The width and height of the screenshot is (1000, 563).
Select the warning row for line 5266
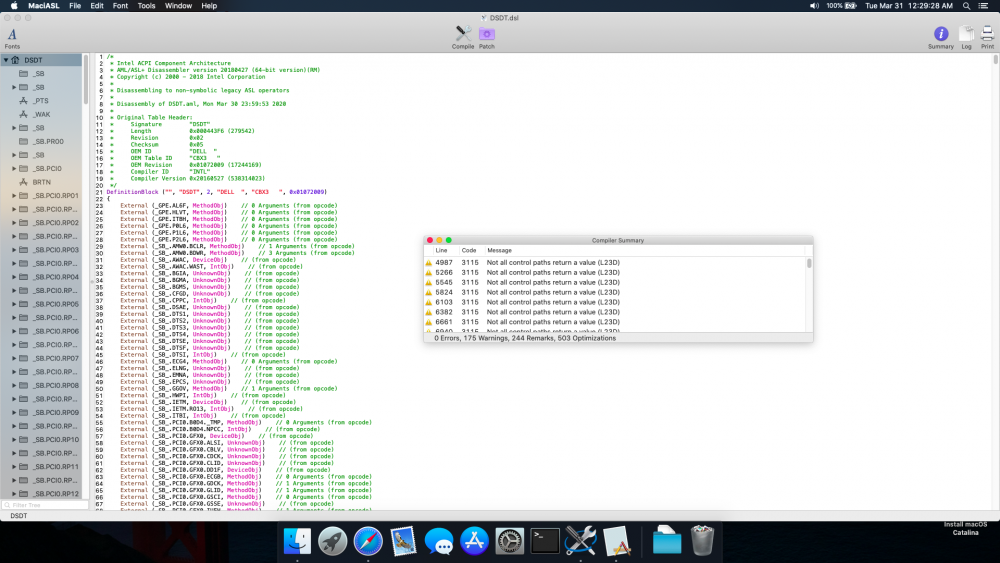[615, 272]
